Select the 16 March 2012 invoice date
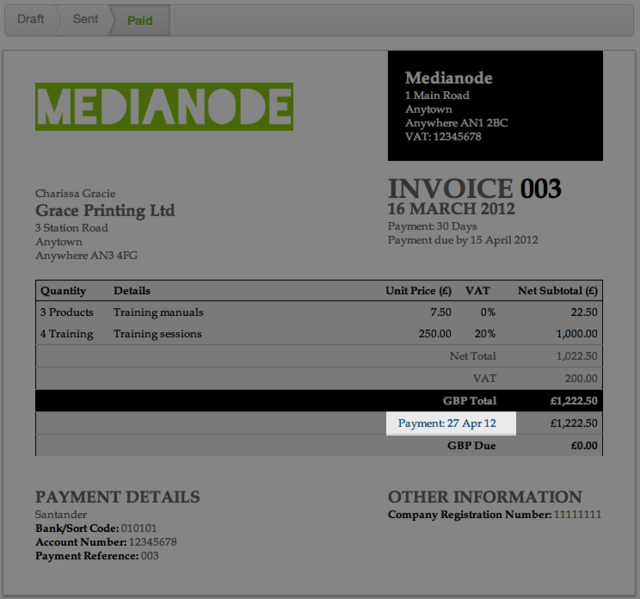The height and width of the screenshot is (599, 640). coord(451,209)
